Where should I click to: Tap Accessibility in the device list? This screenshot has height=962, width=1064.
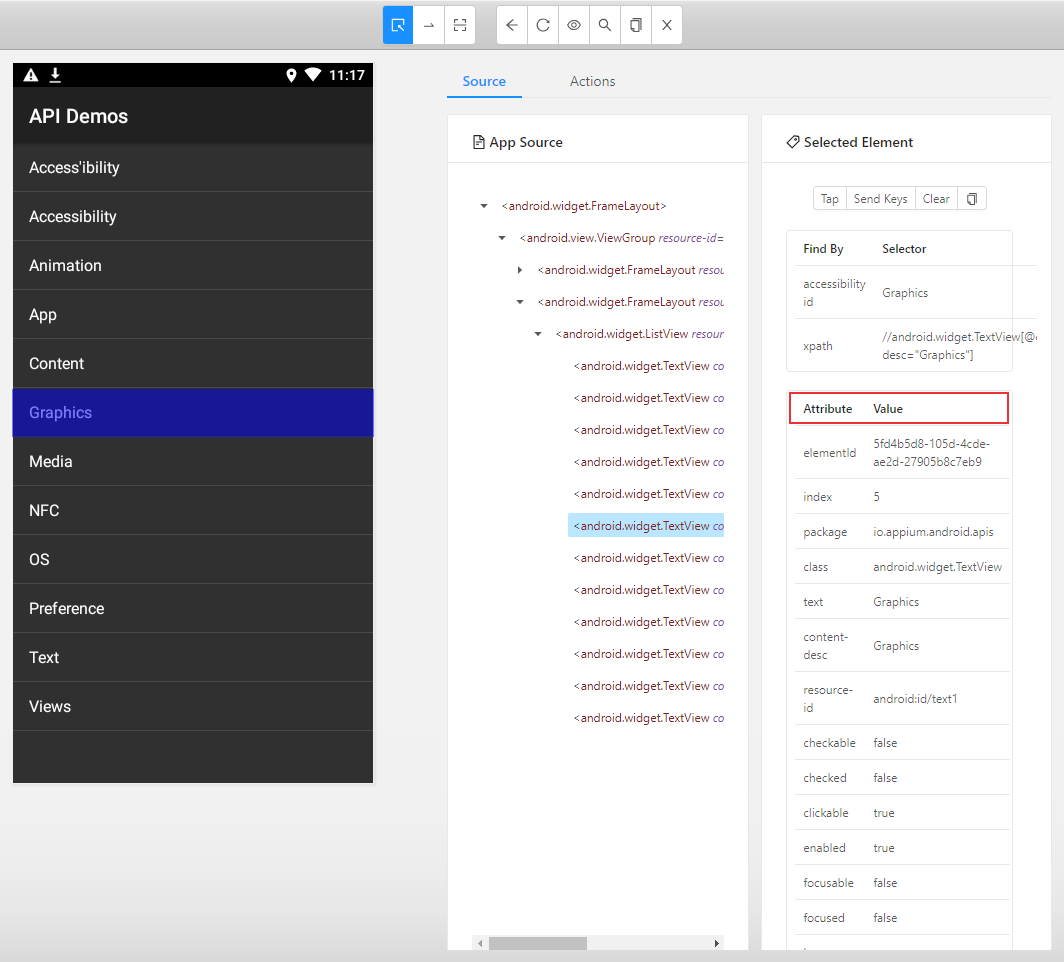click(x=193, y=216)
